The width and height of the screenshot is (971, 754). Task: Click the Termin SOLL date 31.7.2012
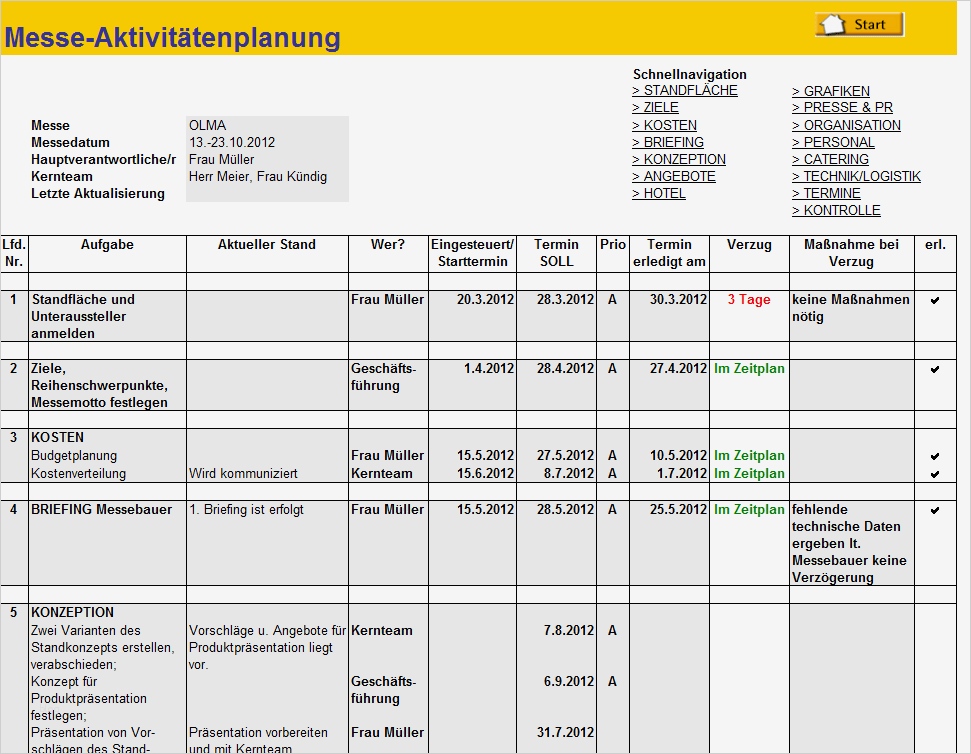(565, 732)
